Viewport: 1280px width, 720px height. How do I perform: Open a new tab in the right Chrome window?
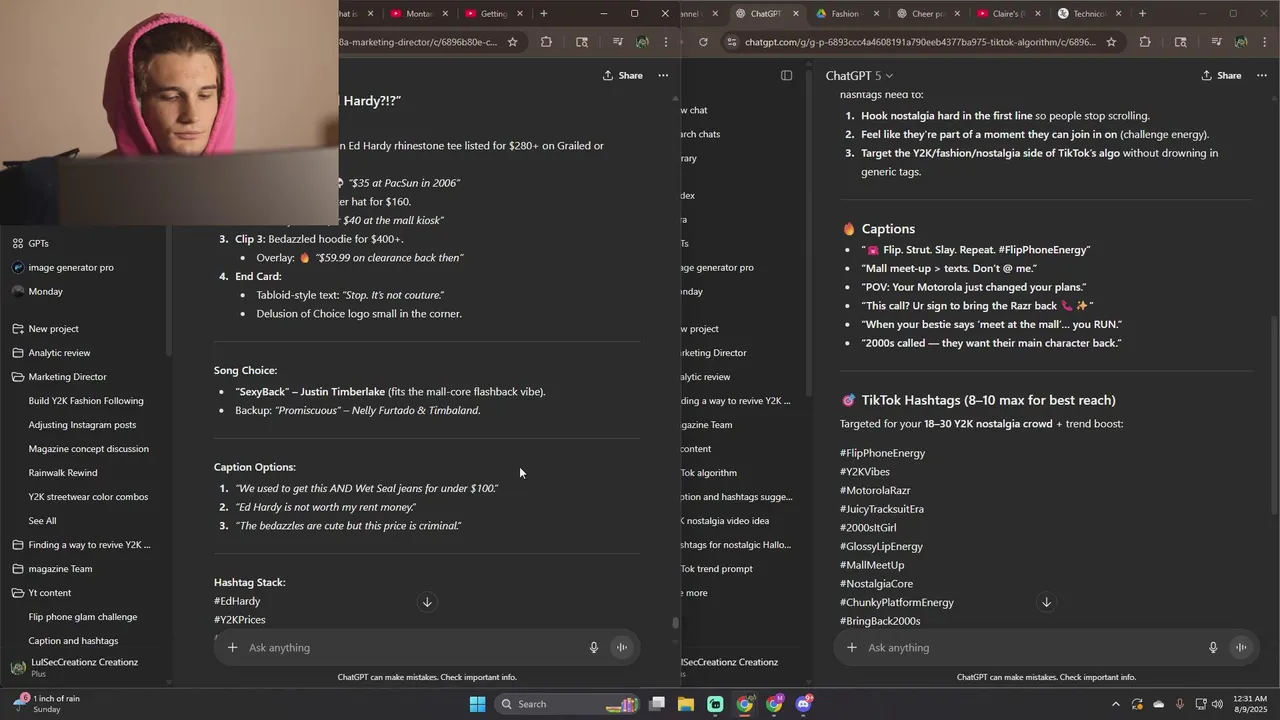[1142, 14]
